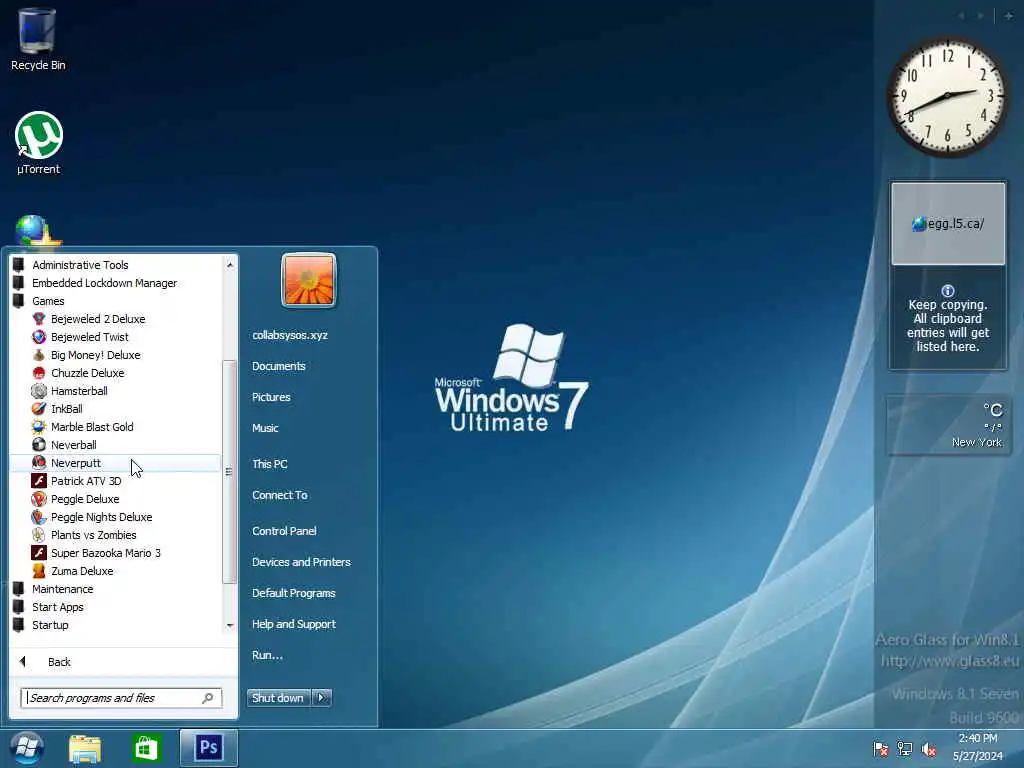Click the user account picture
Image resolution: width=1024 pixels, height=768 pixels.
(309, 280)
